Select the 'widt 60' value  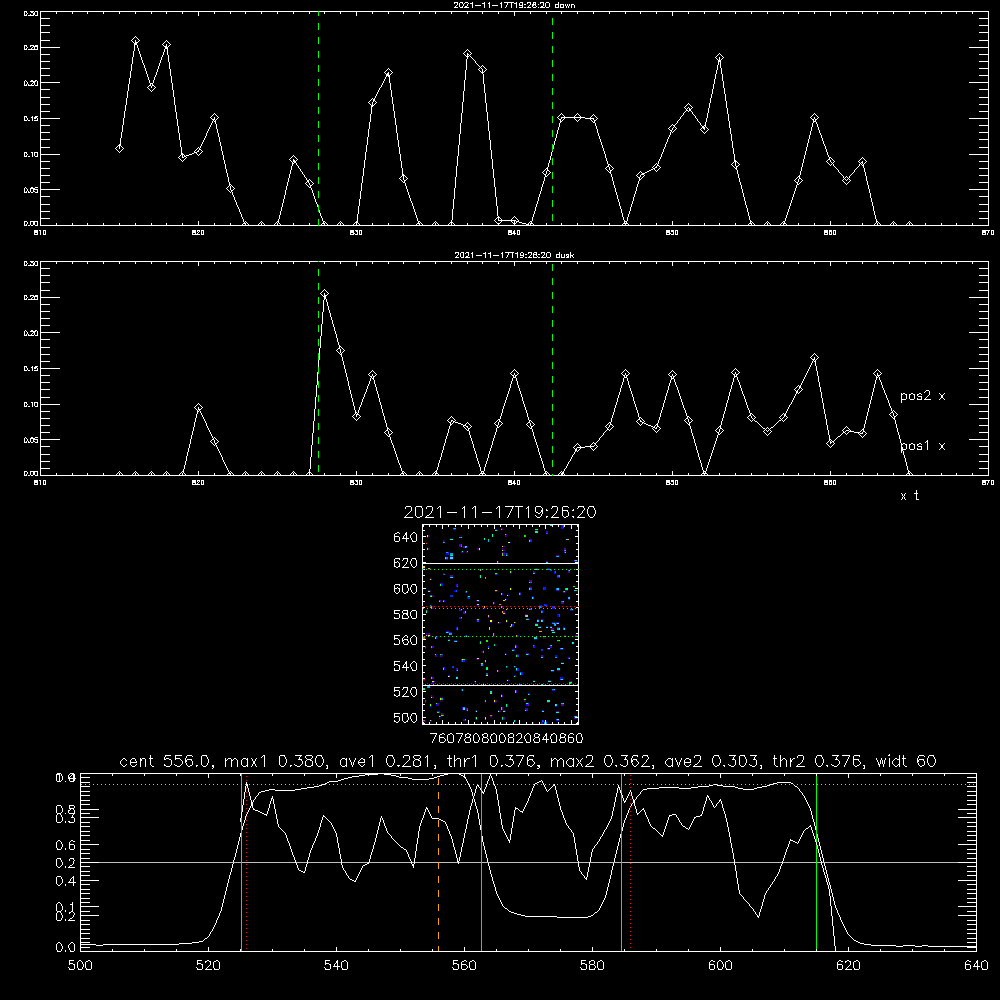pos(906,761)
